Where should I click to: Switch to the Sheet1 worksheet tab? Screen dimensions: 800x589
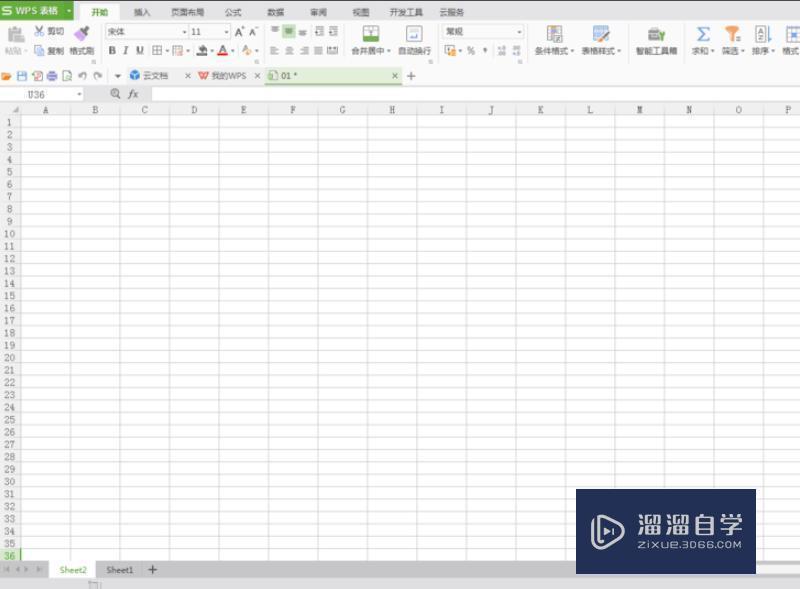[x=119, y=569]
